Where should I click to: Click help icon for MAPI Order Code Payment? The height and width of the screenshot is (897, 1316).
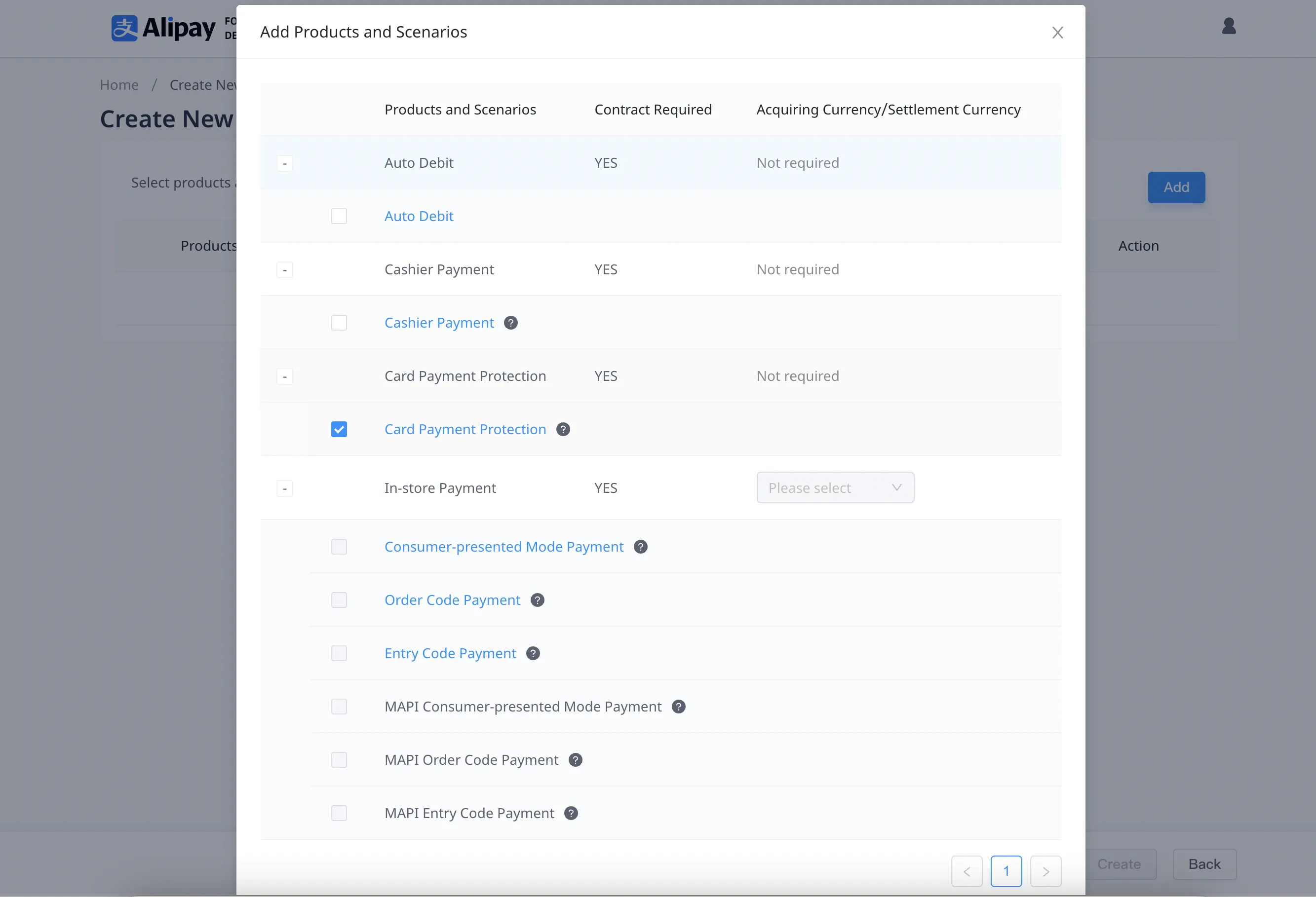pyautogui.click(x=575, y=759)
